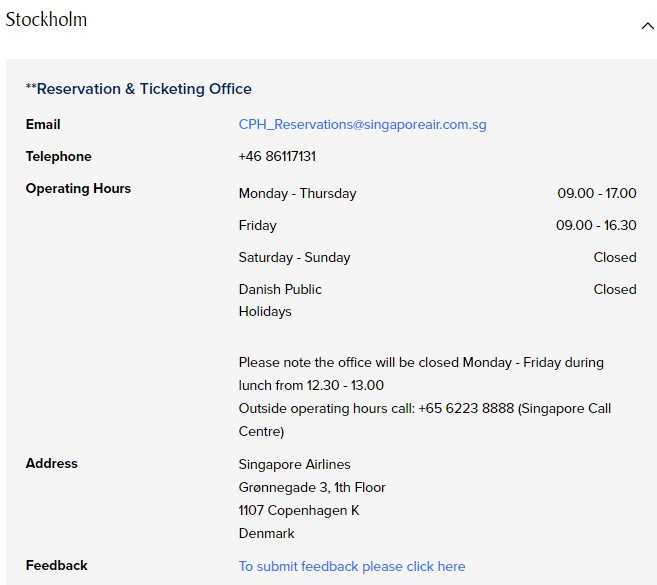Open the CPH_Reservations email link
Viewport: 657px width, 585px height.
tap(362, 125)
